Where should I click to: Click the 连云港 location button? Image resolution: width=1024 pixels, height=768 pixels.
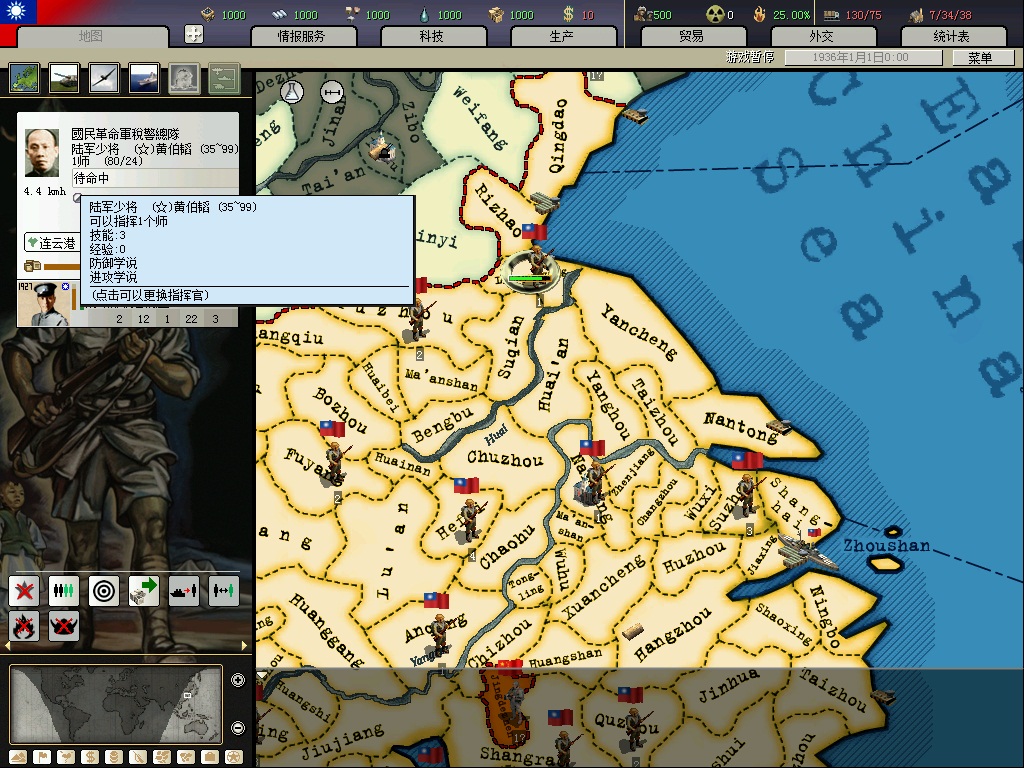(x=51, y=243)
